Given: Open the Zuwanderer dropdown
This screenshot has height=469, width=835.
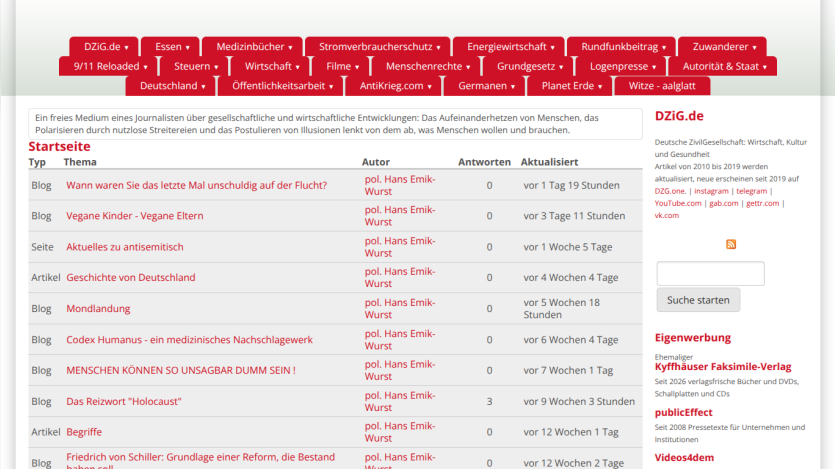Looking at the screenshot, I should point(724,47).
